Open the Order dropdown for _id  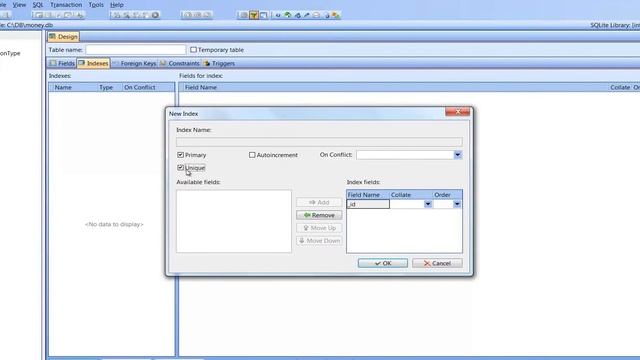point(457,204)
